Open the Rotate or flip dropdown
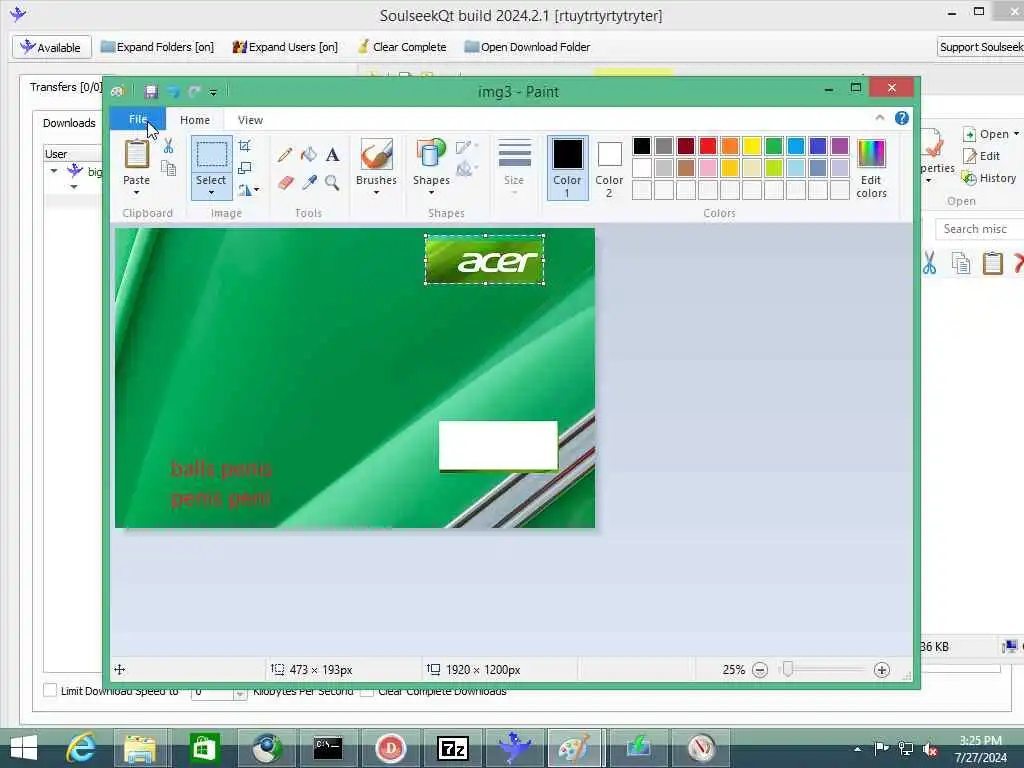 (248, 190)
